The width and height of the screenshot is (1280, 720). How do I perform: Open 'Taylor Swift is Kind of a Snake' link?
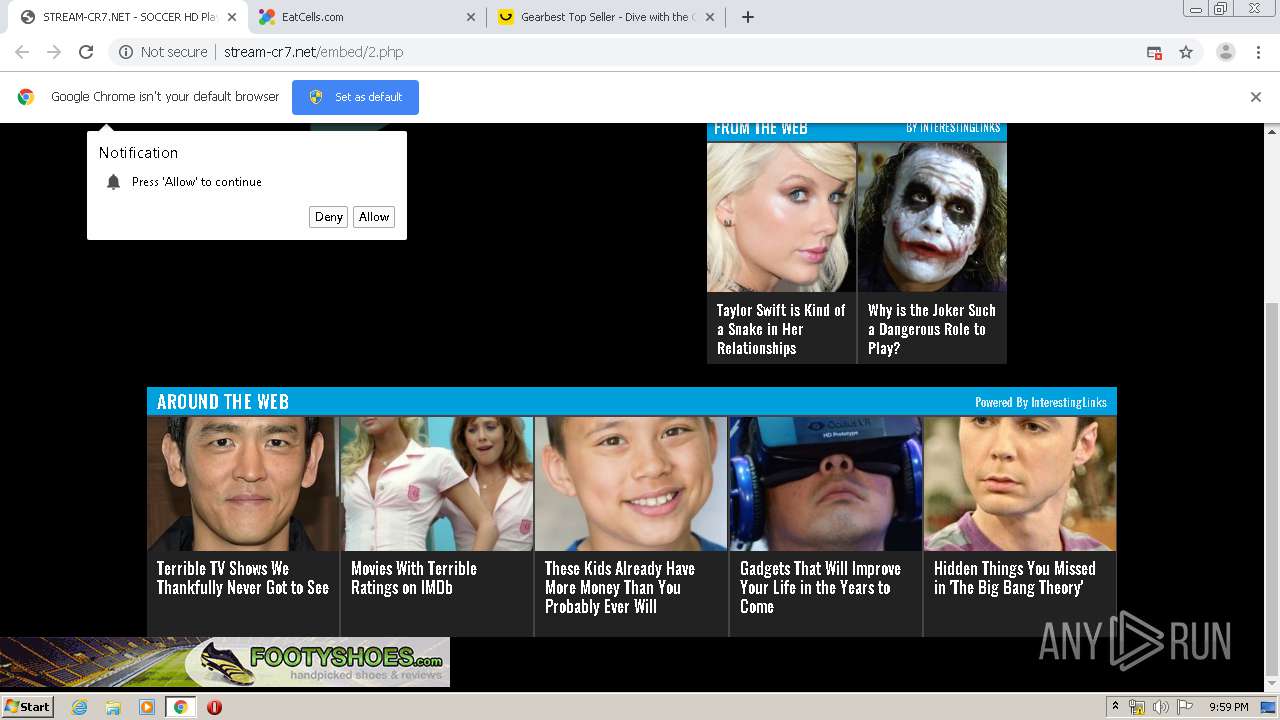[781, 329]
